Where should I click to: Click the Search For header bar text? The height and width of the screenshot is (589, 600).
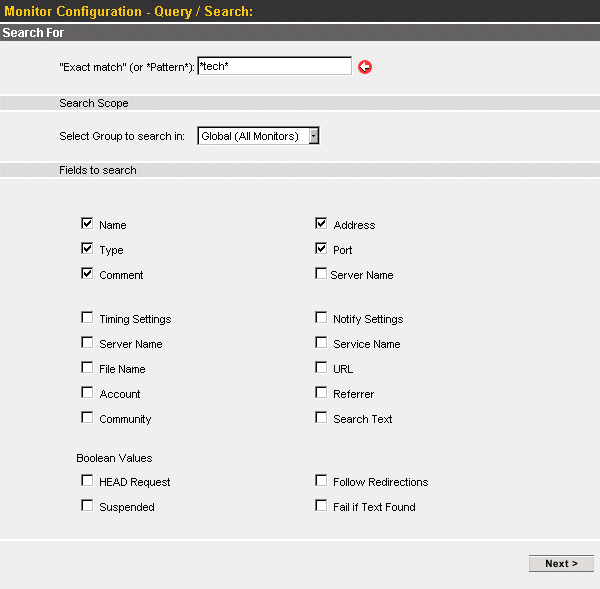point(33,33)
